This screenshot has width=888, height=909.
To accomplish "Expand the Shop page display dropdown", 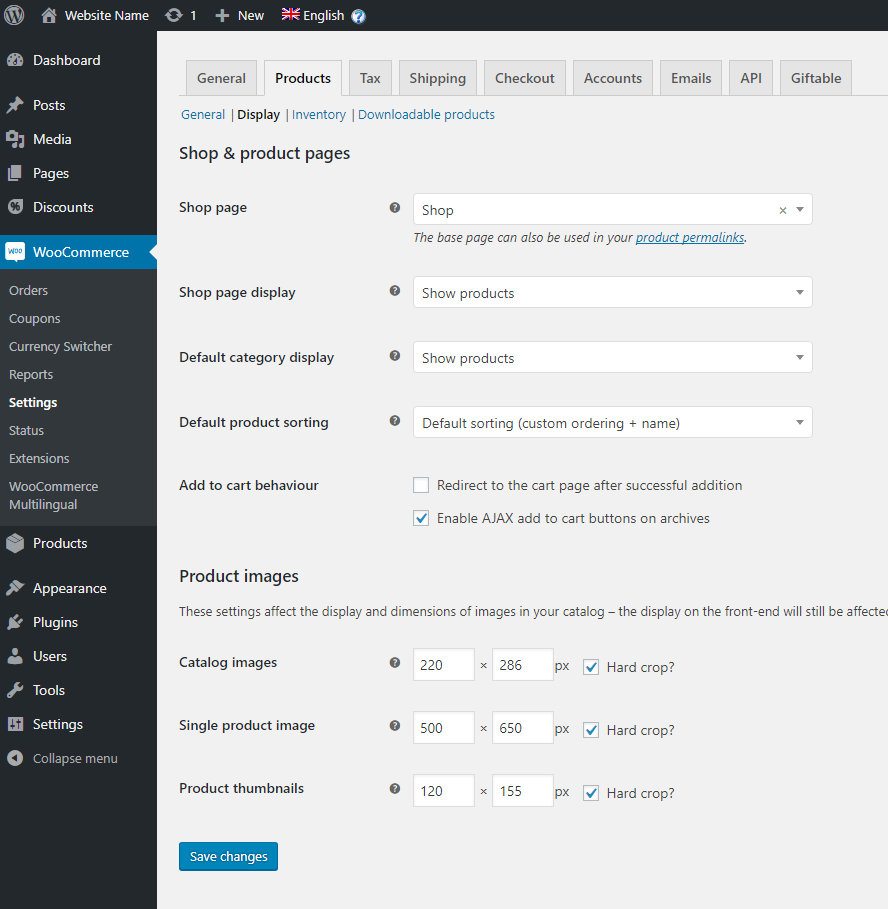I will tap(612, 293).
